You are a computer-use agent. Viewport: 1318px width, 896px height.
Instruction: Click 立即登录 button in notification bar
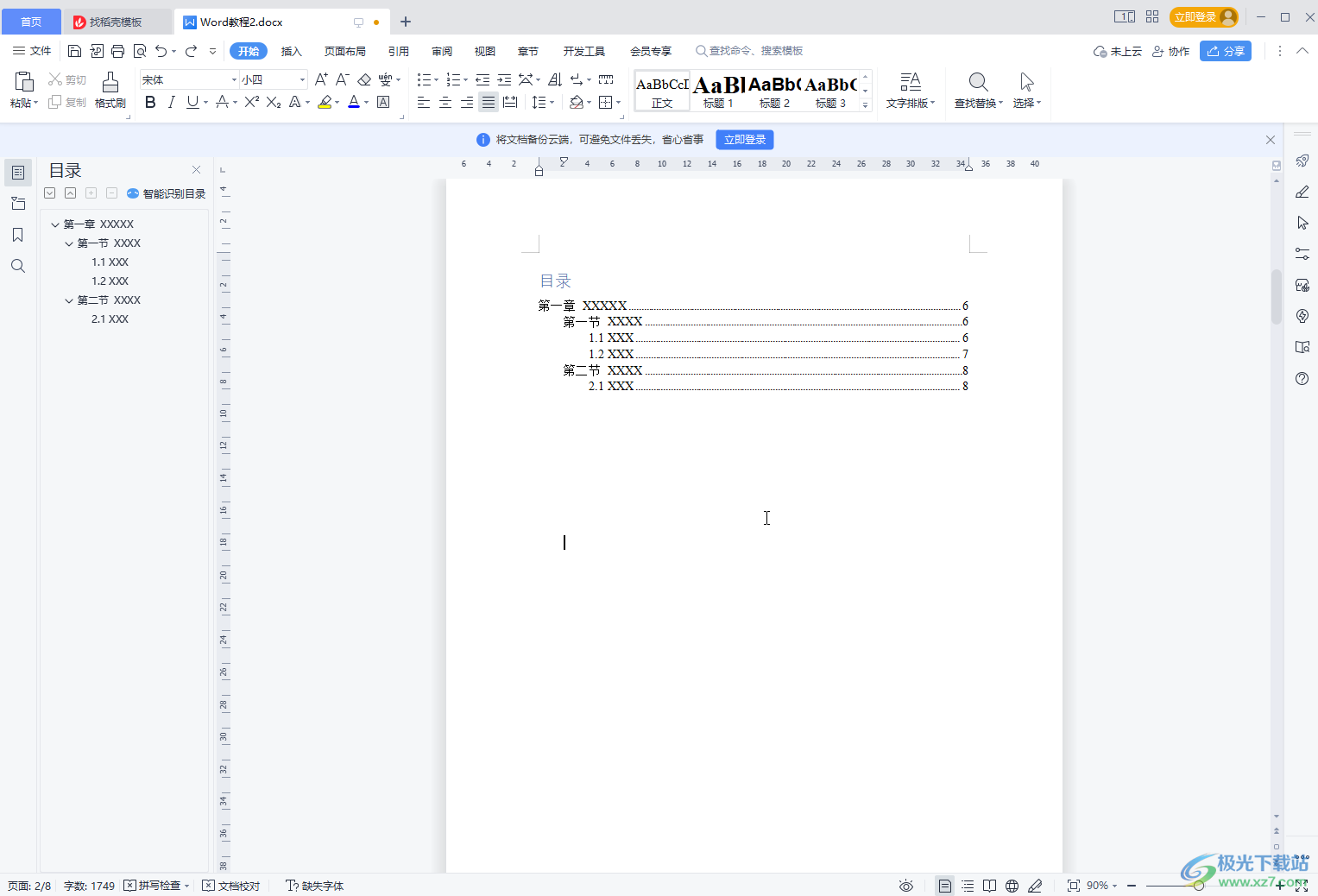(745, 140)
